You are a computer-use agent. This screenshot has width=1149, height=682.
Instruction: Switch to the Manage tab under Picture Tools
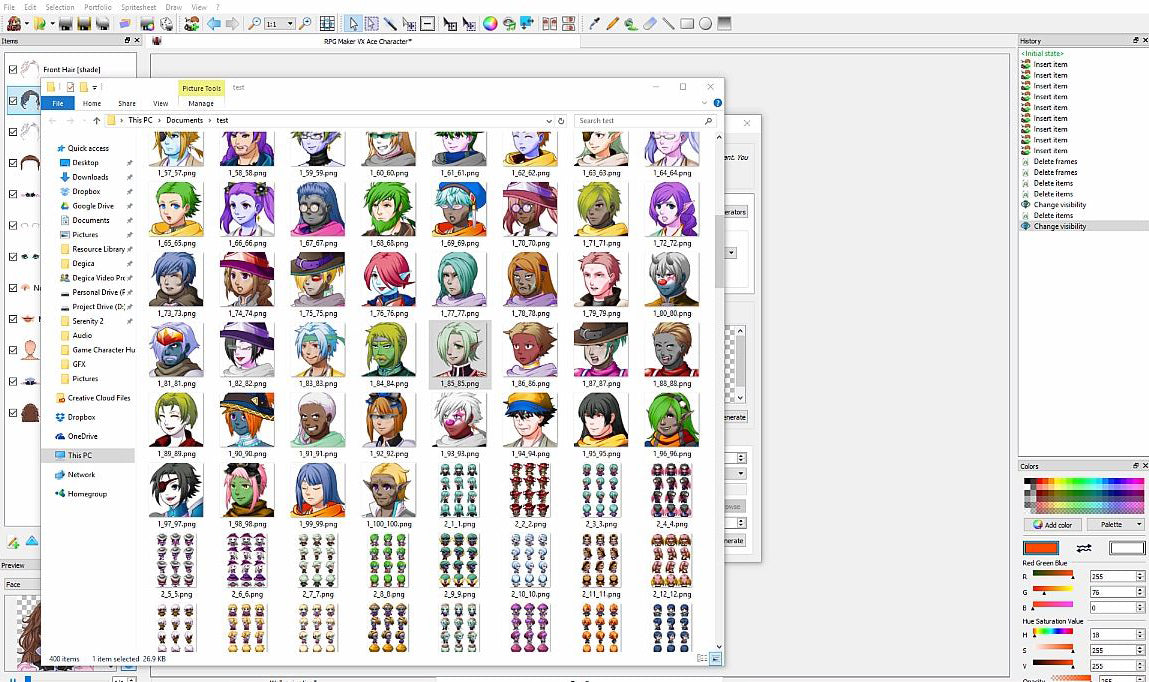[x=201, y=102]
